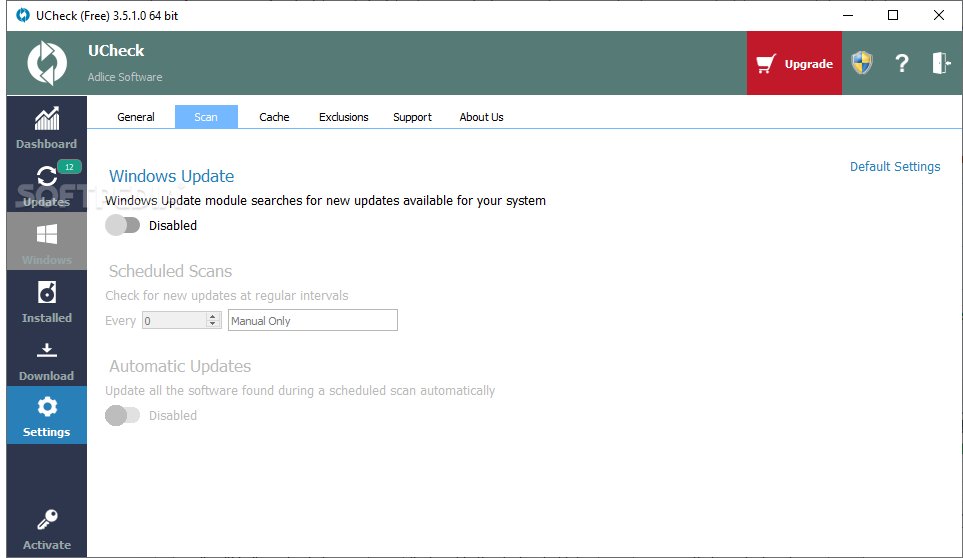The height and width of the screenshot is (558, 963).
Task: Click the exit door icon in header
Action: pyautogui.click(x=941, y=63)
